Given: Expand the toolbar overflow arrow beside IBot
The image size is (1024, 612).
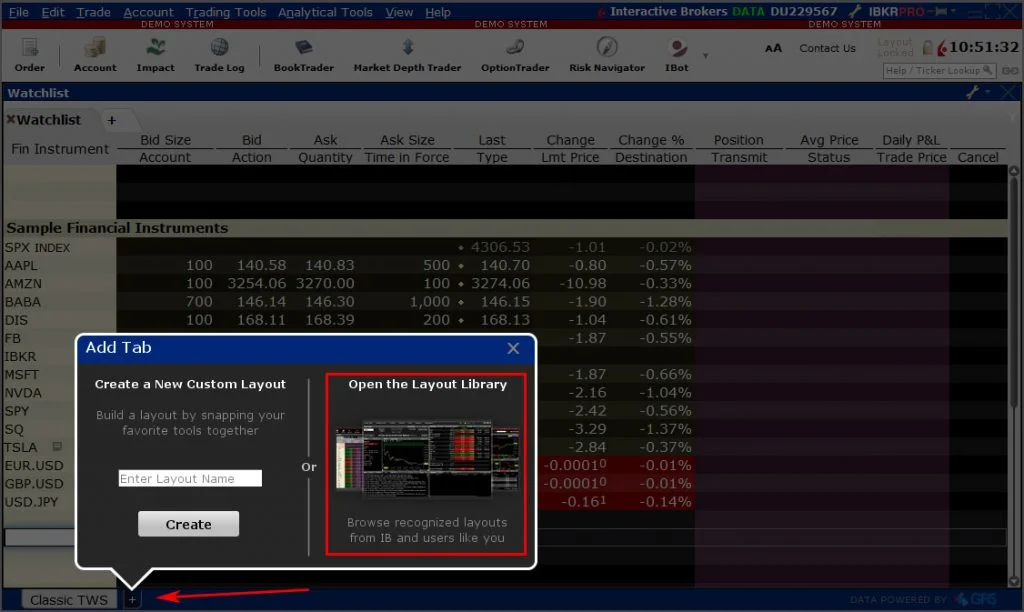Looking at the screenshot, I should (706, 56).
